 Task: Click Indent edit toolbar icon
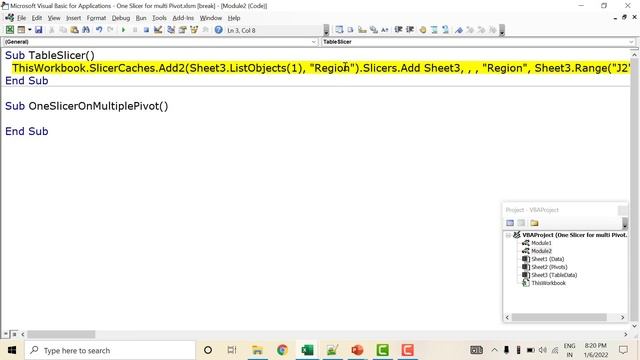[398, 30]
